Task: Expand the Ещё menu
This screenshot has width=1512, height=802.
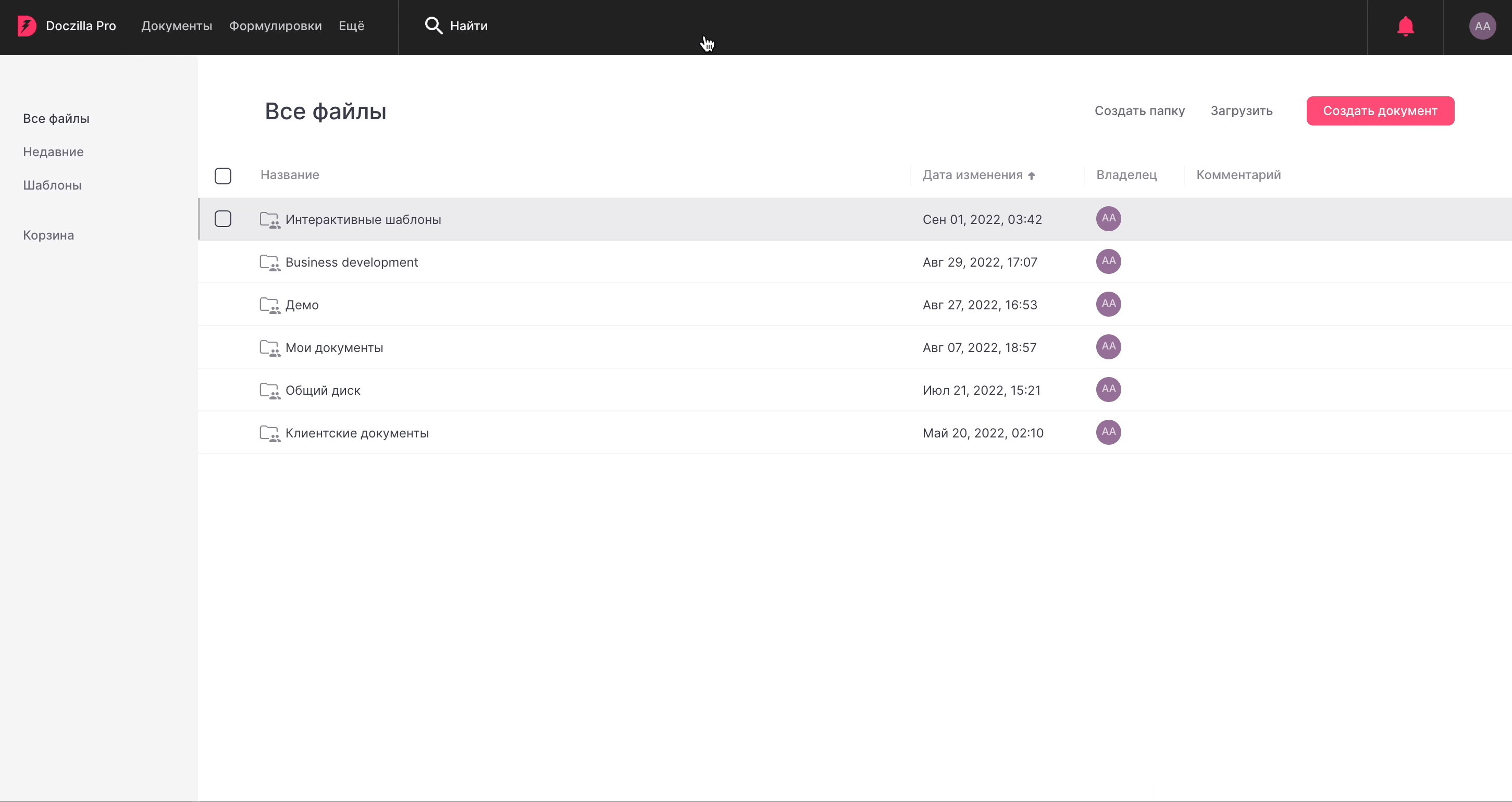Action: pyautogui.click(x=351, y=26)
